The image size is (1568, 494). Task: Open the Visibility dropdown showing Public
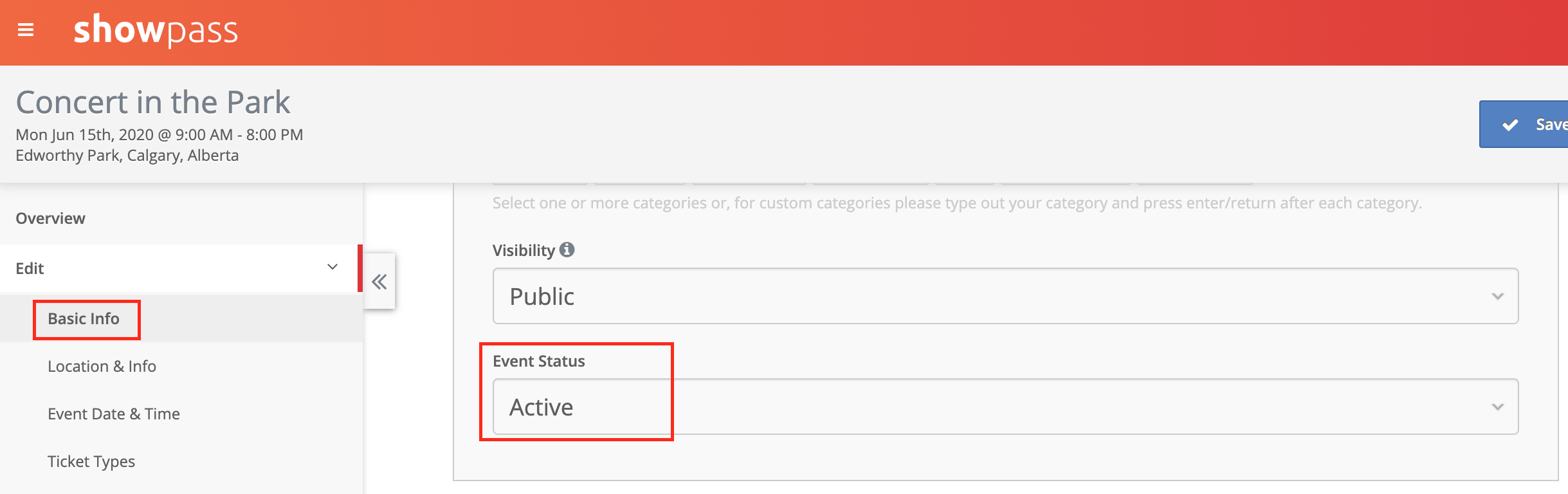point(1005,296)
